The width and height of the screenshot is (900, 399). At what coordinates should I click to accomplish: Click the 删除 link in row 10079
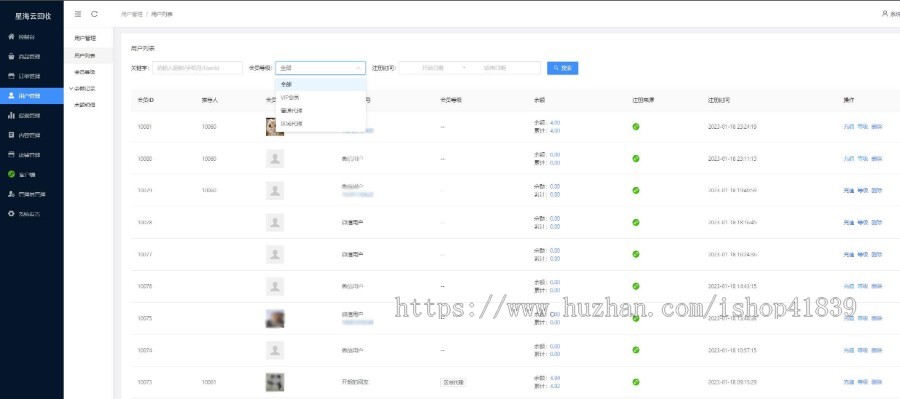click(876, 191)
